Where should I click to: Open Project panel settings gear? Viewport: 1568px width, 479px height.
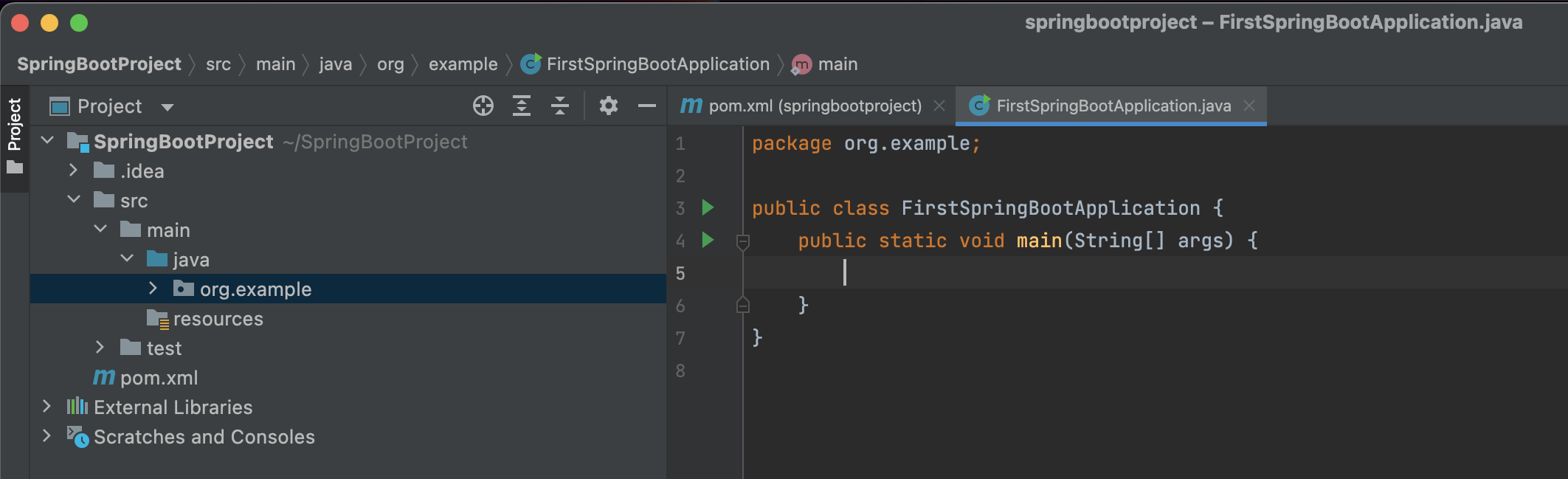(x=609, y=106)
